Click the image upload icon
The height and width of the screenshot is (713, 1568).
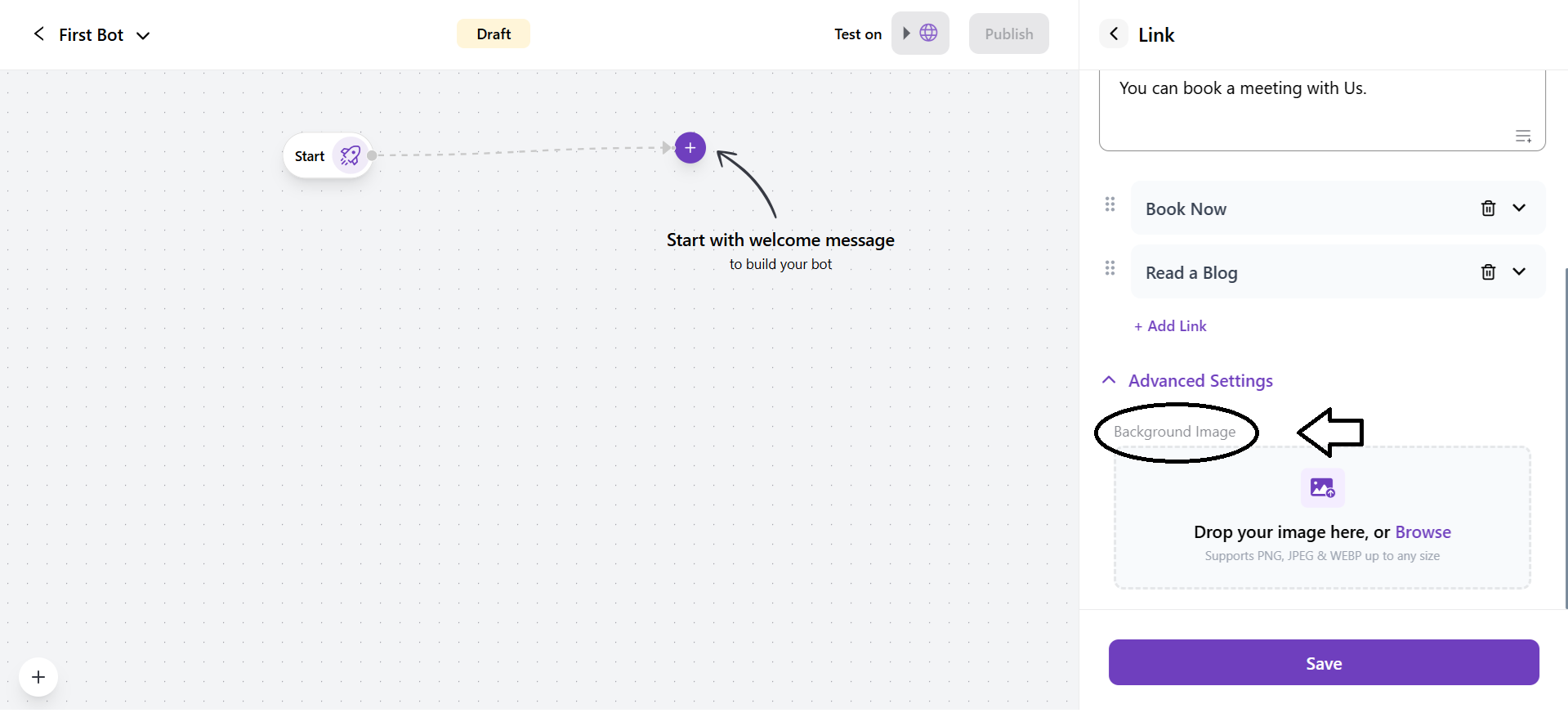tap(1322, 488)
